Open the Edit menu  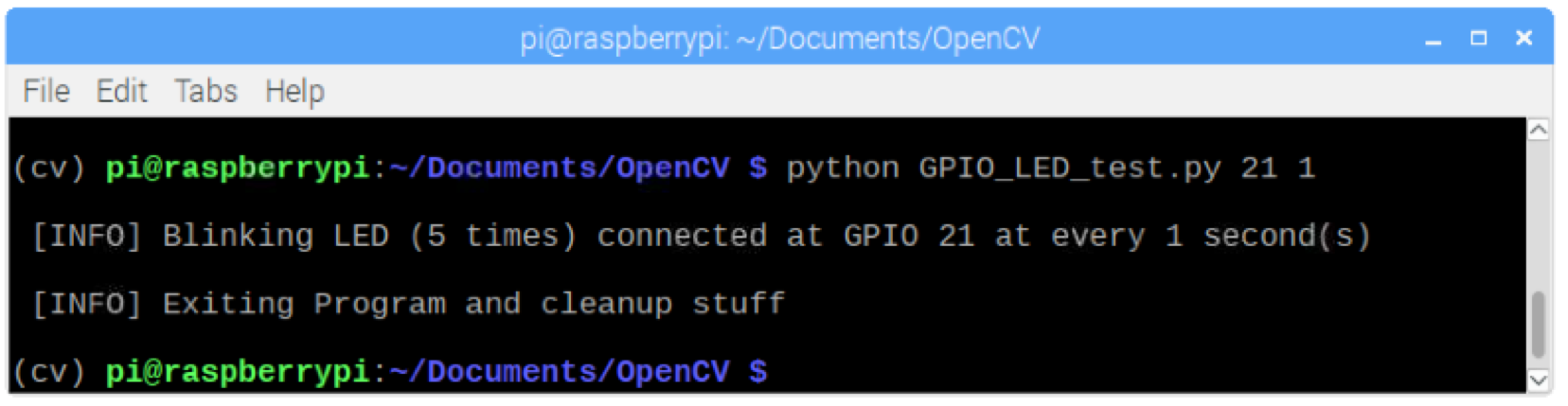click(121, 92)
